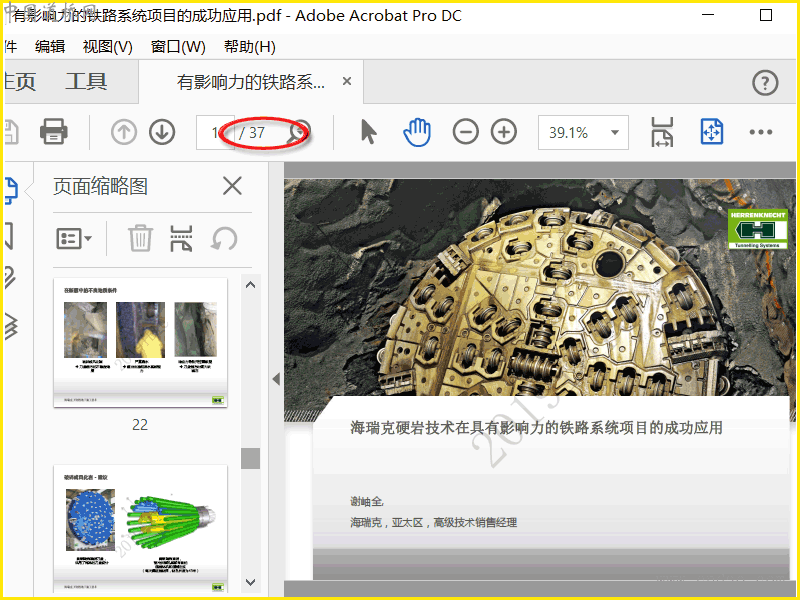Rotate selected page with rotate icon
The width and height of the screenshot is (800, 600).
coord(224,238)
